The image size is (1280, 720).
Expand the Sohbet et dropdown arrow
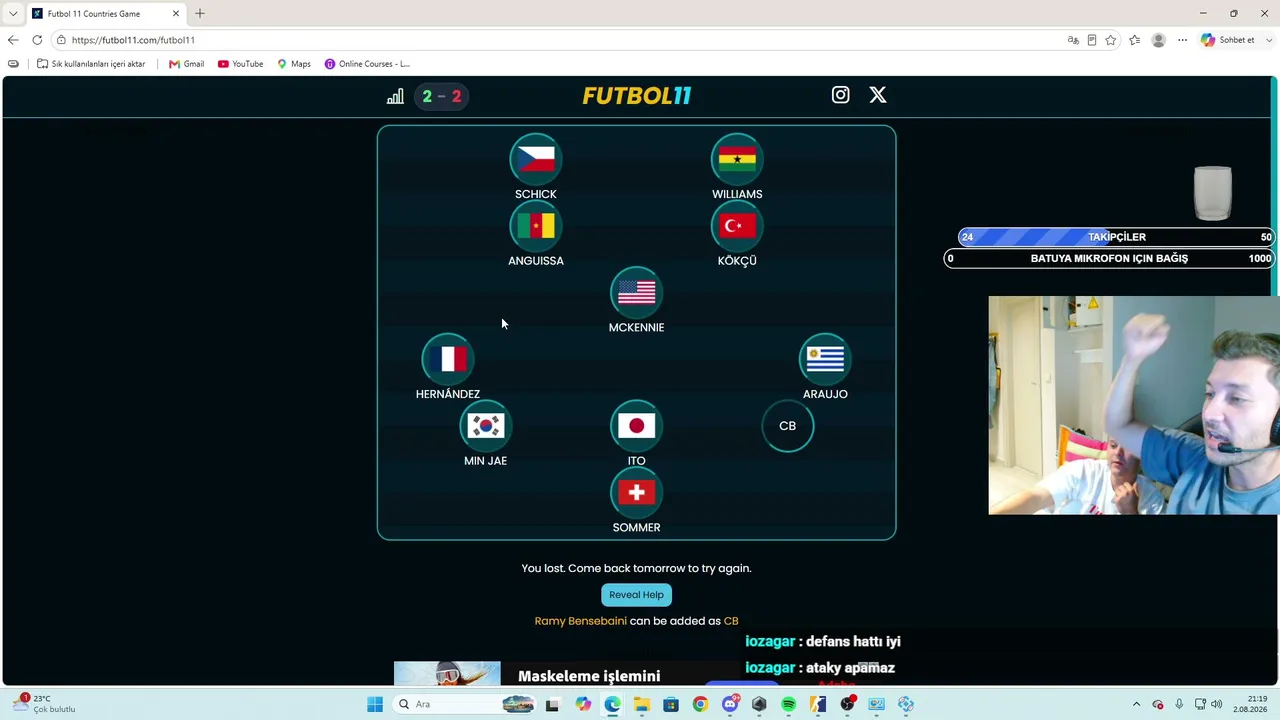(1270, 40)
